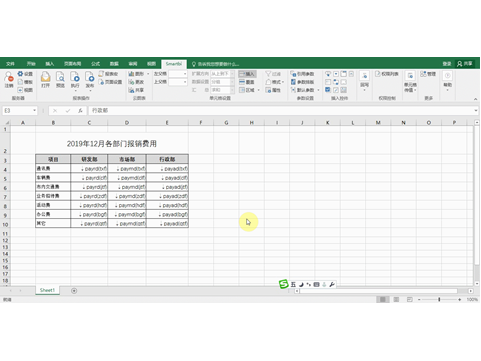
Task: Click 共享 in the 云图表 group
Action: (136, 90)
